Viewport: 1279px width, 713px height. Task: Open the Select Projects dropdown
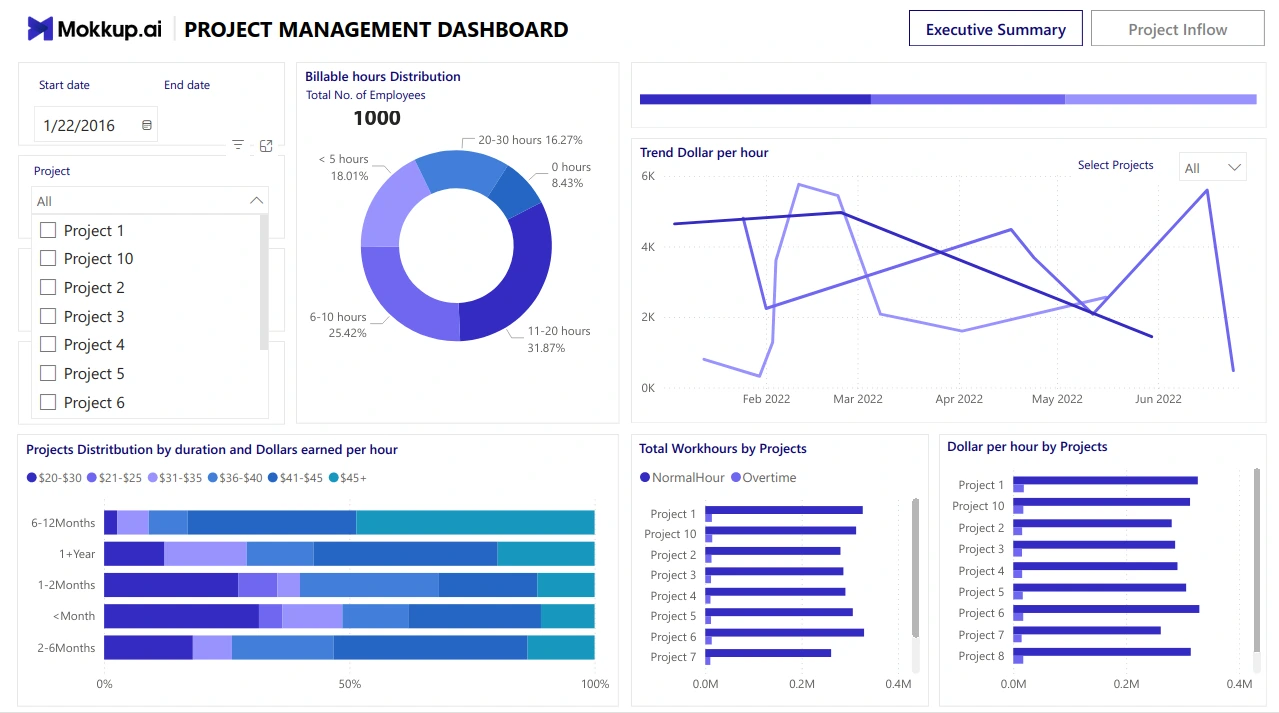pos(1213,167)
